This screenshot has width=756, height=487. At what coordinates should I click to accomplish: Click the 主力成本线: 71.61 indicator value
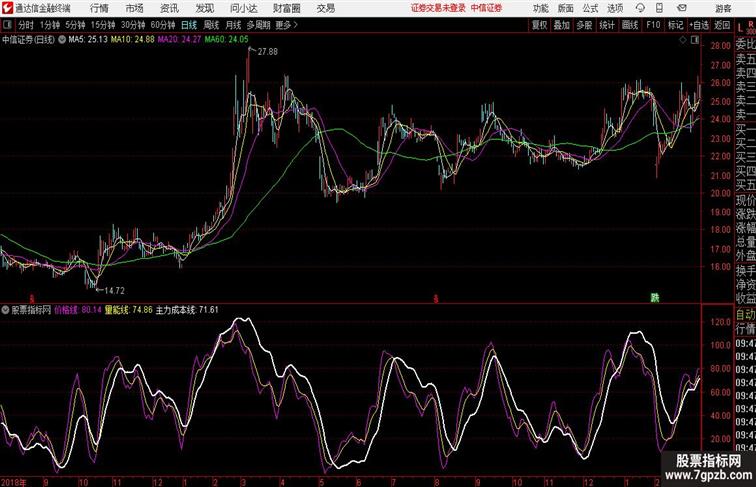coord(187,310)
